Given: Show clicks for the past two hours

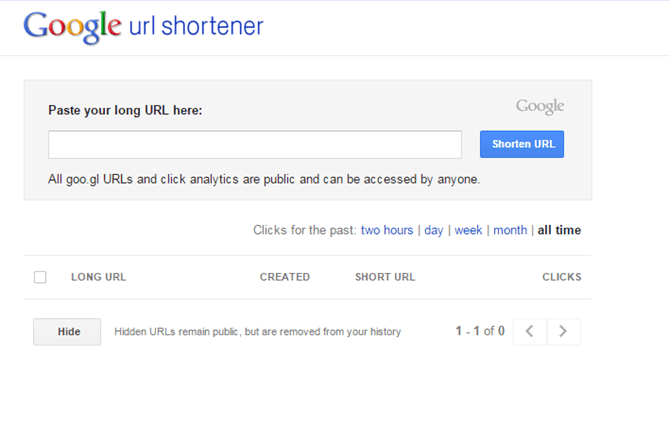Looking at the screenshot, I should 387,230.
